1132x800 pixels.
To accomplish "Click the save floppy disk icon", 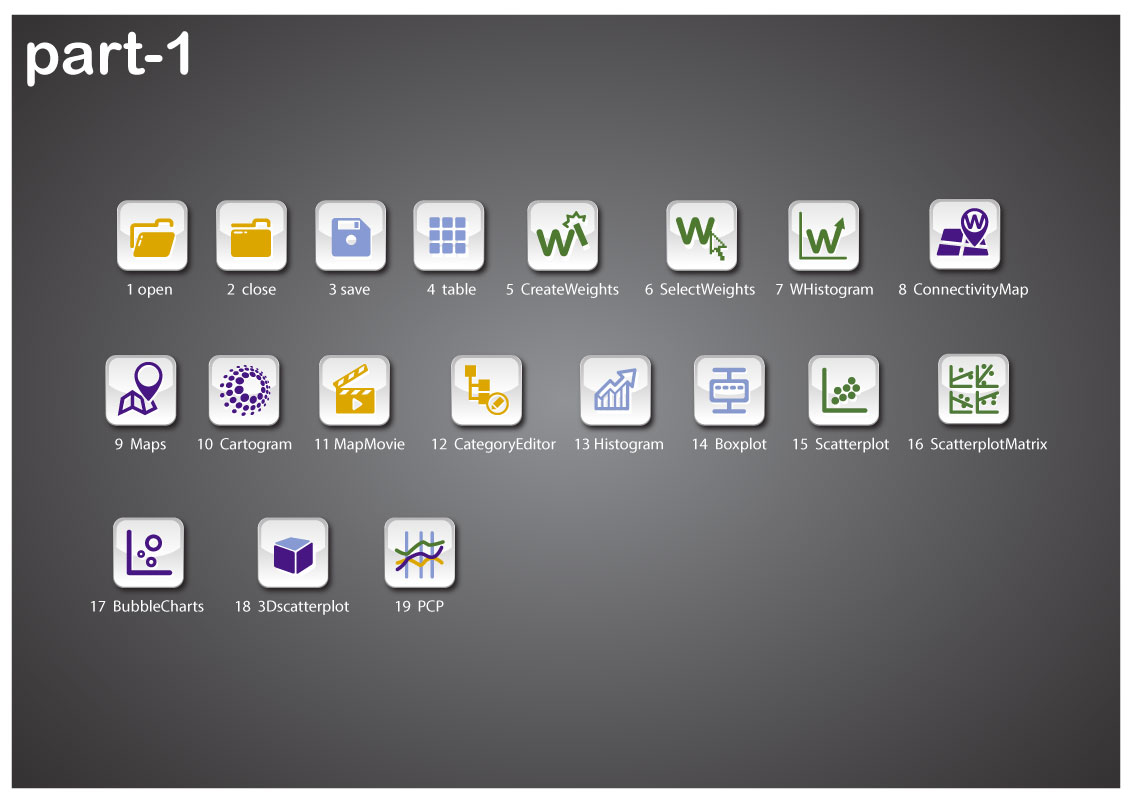I will [351, 236].
